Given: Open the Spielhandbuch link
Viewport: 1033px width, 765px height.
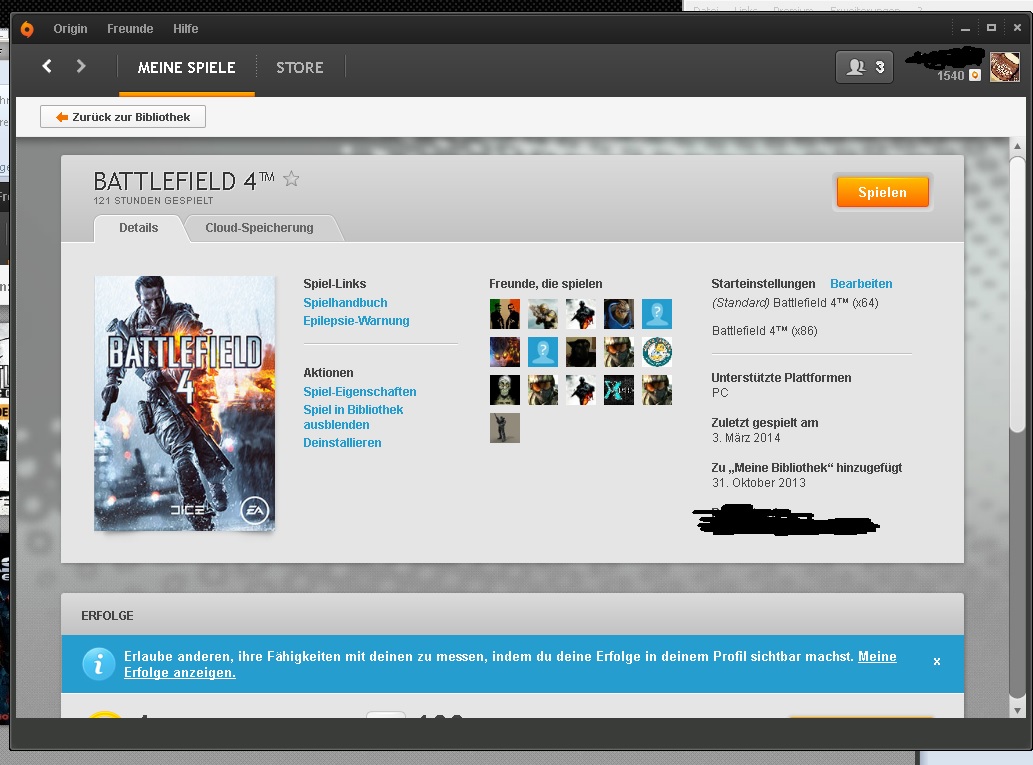Looking at the screenshot, I should [345, 302].
